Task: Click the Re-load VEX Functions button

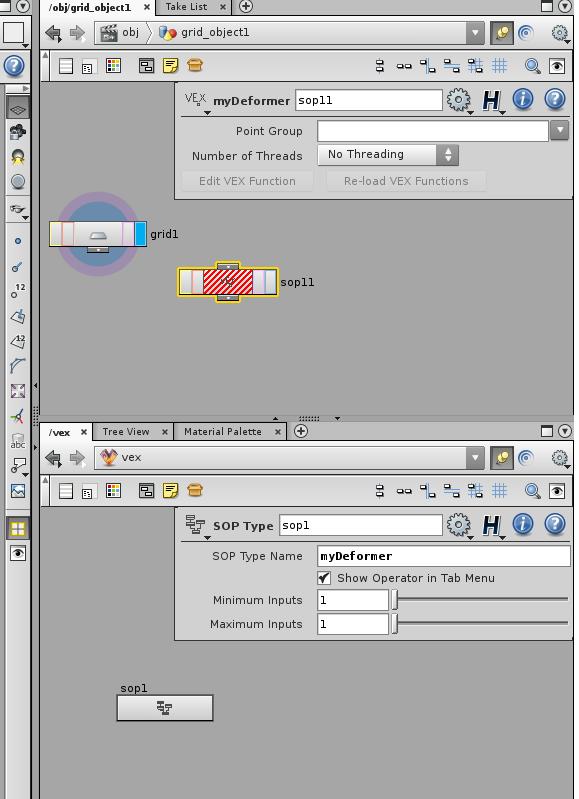Action: coord(406,181)
